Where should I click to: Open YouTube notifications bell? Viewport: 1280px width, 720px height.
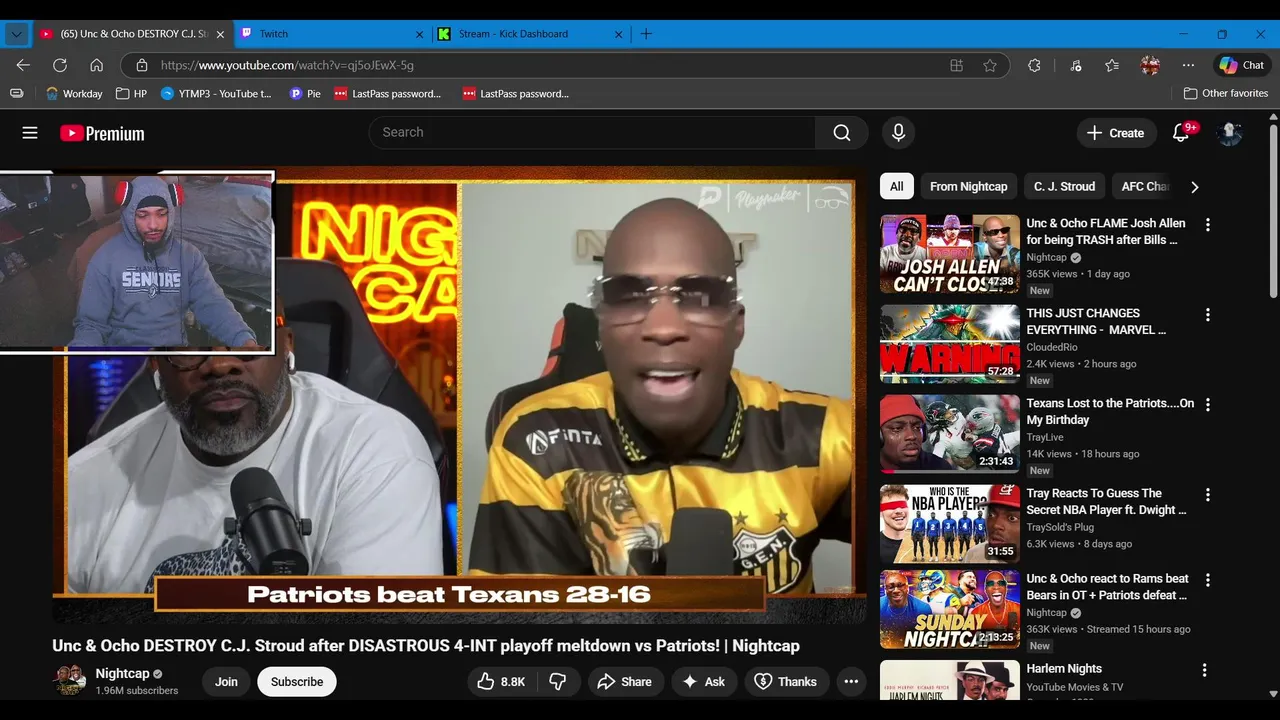click(x=1181, y=133)
